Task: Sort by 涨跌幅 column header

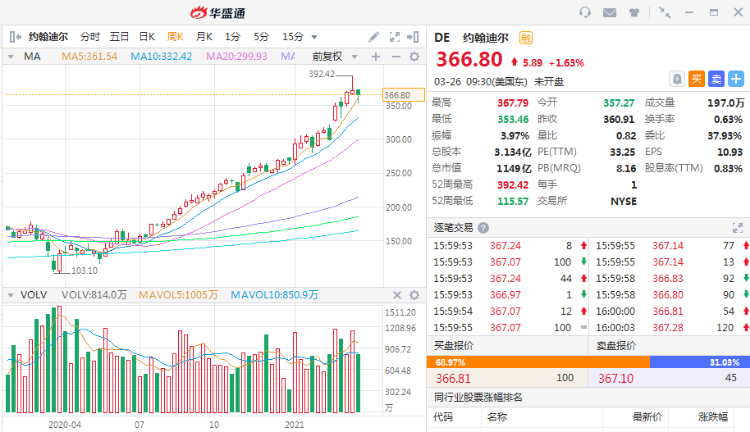Action: (x=713, y=417)
